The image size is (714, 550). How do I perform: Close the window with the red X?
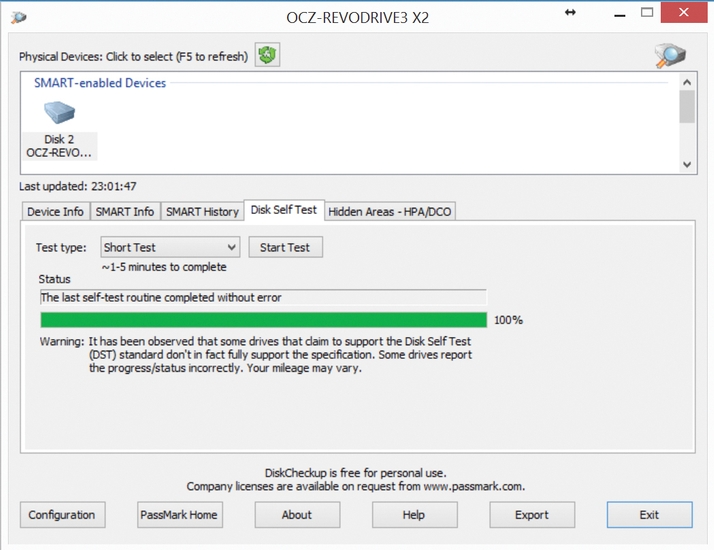(683, 12)
